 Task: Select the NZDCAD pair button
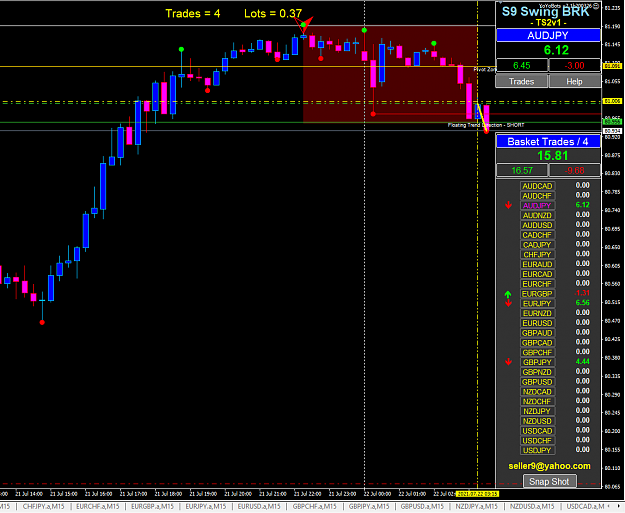(x=537, y=391)
